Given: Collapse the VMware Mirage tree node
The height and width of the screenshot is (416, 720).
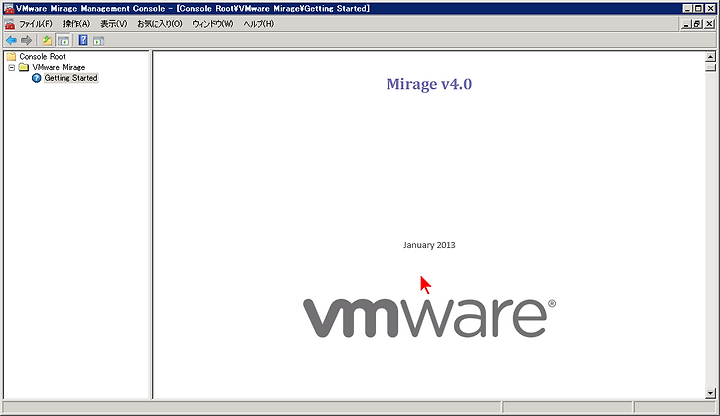Looking at the screenshot, I should point(11,67).
